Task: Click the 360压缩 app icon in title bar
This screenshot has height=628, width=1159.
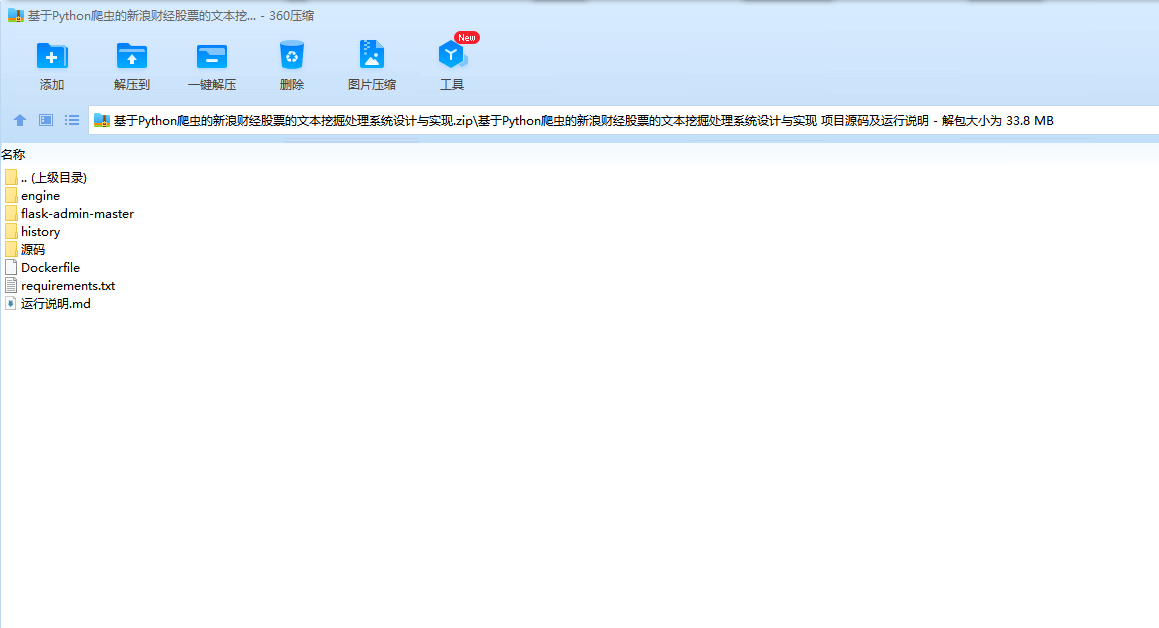Action: click(16, 16)
